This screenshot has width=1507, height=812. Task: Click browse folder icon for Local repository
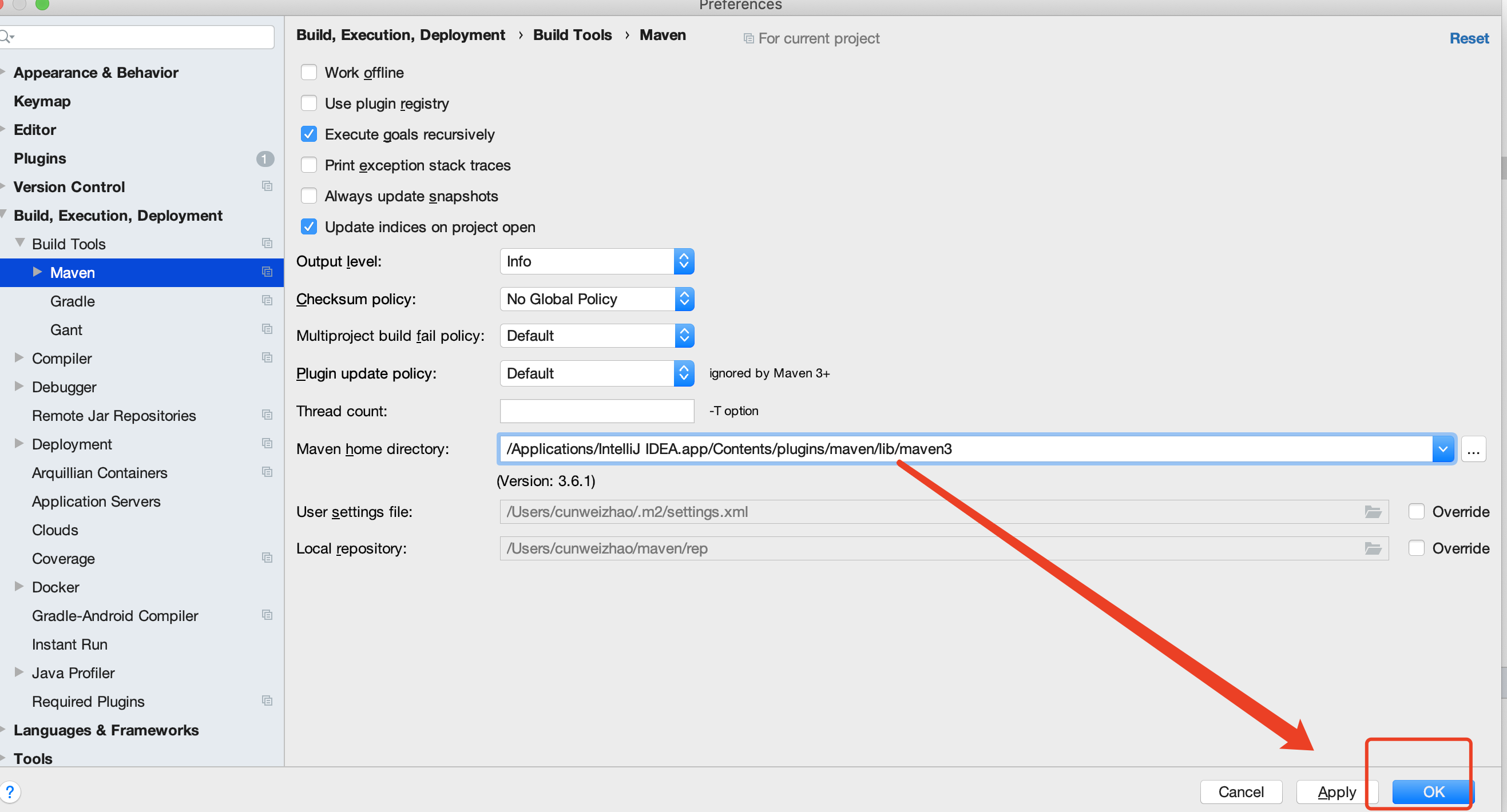(x=1373, y=548)
